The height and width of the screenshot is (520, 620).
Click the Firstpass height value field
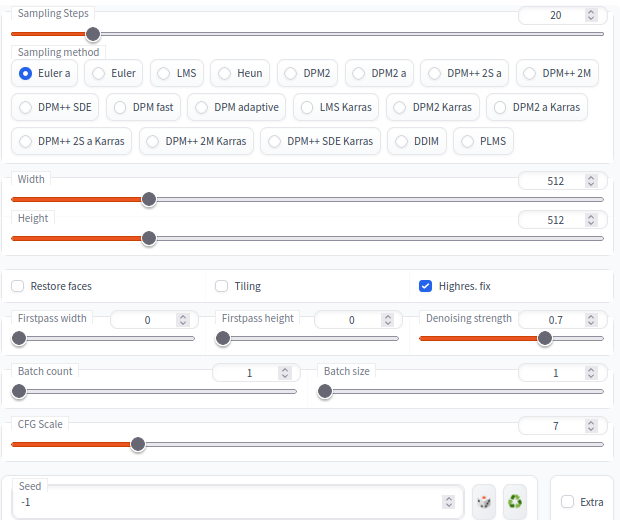coord(358,320)
